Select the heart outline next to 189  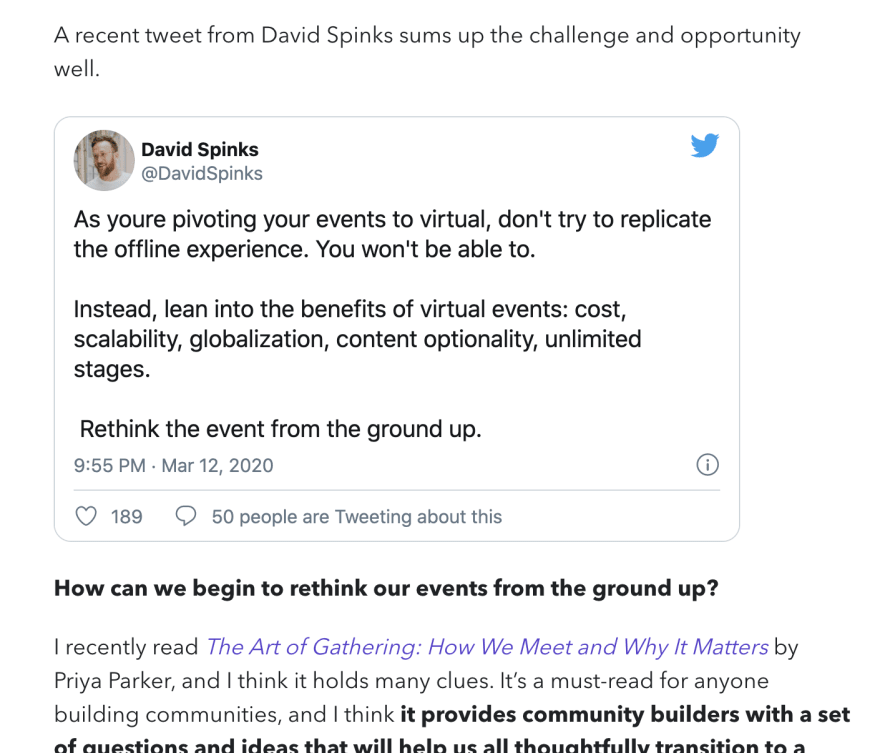(x=86, y=516)
